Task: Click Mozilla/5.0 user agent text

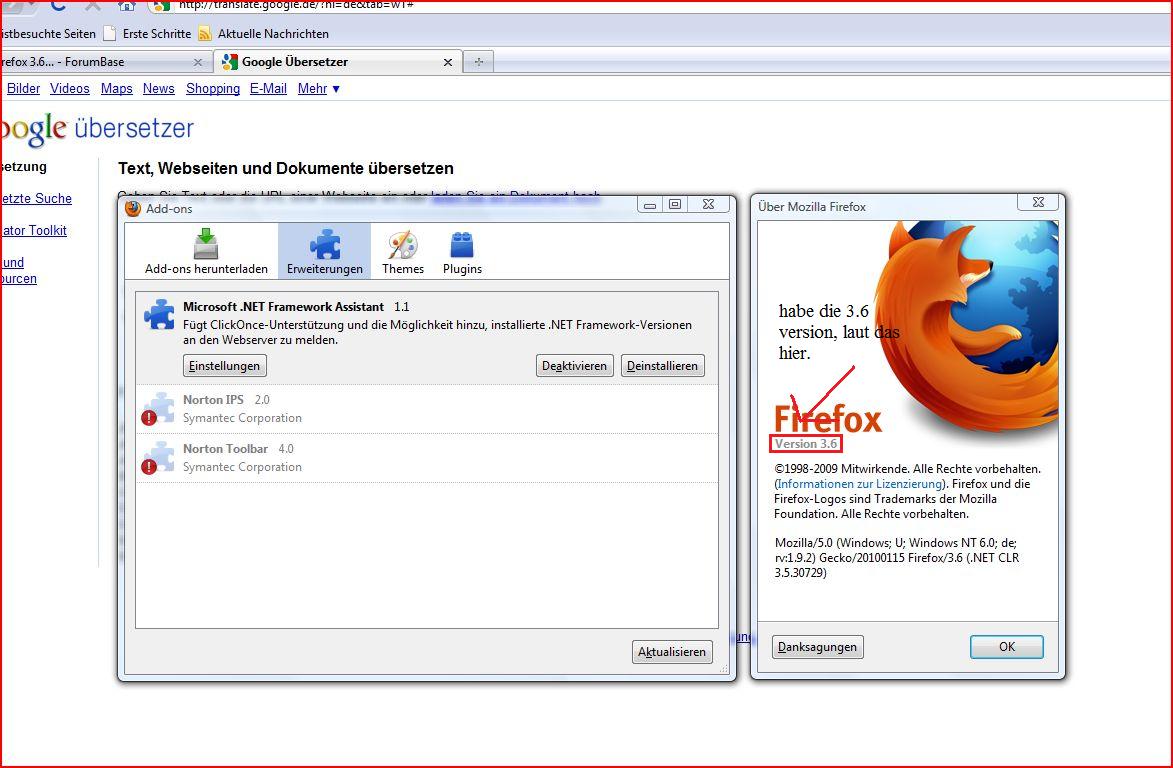Action: (897, 558)
